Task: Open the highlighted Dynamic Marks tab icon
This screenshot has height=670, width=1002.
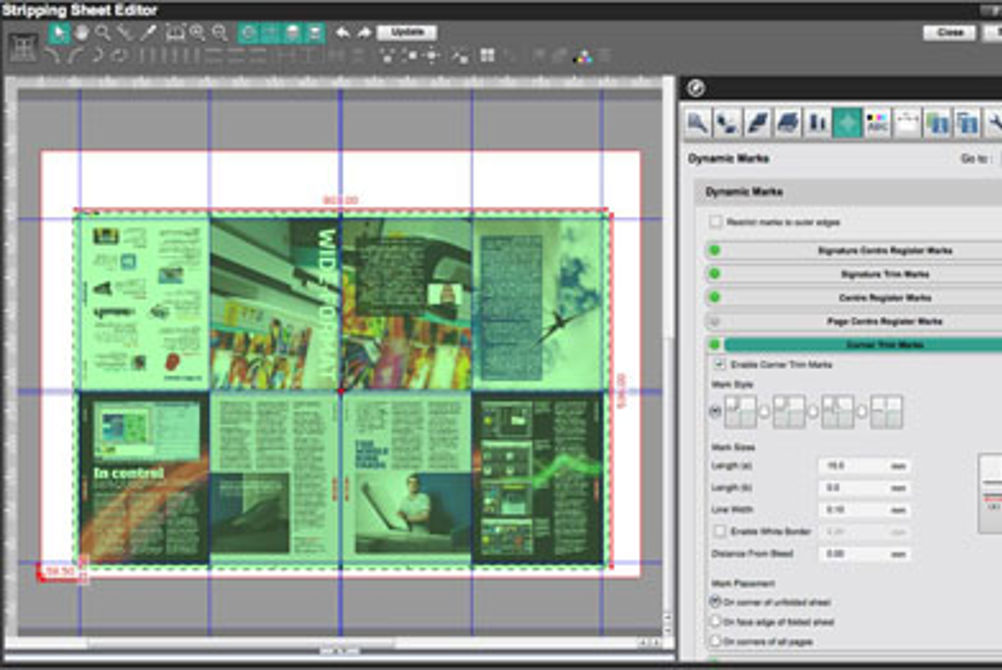Action: 847,122
